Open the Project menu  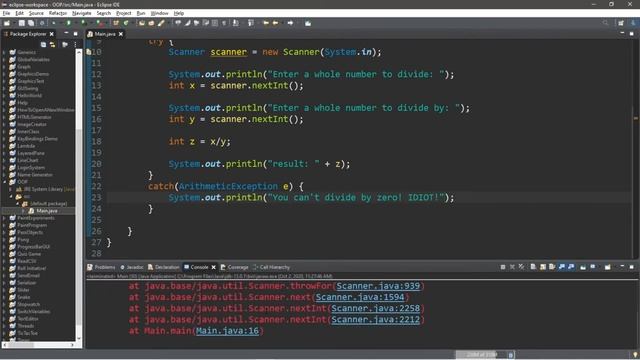(124, 13)
